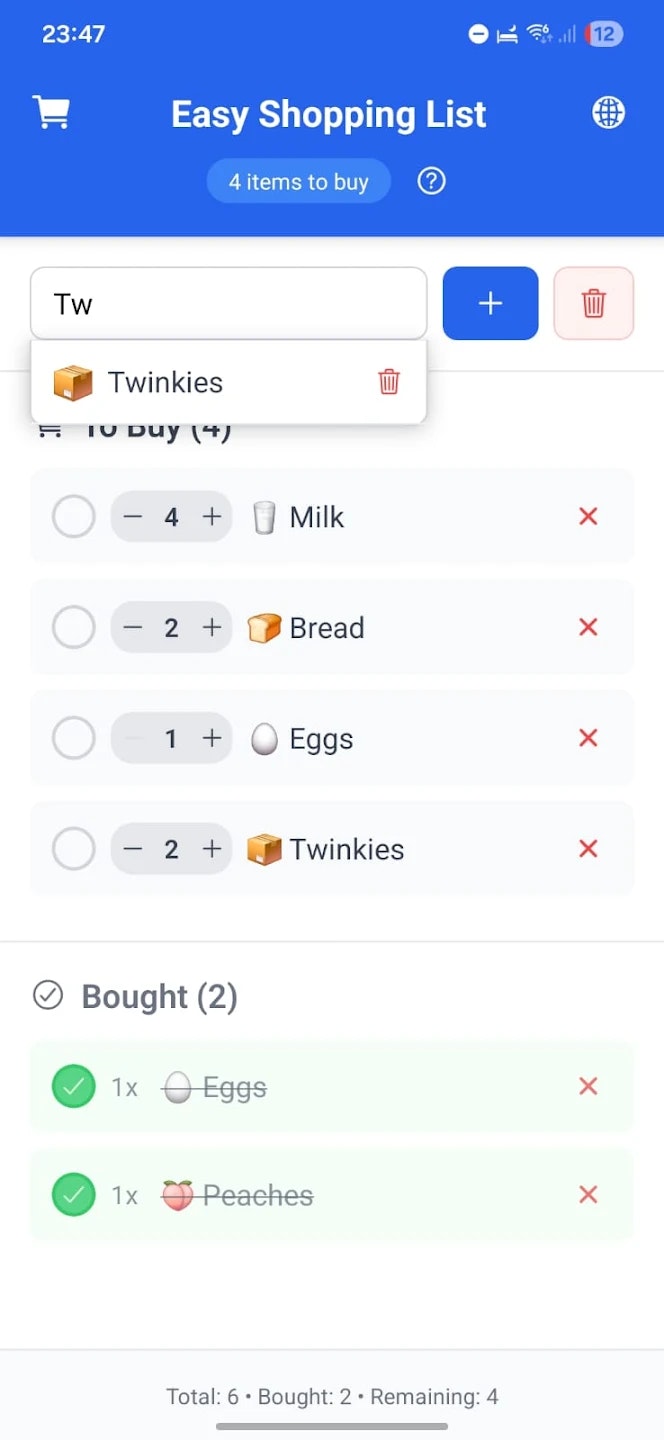The height and width of the screenshot is (1440, 664).
Task: Click the red trash delete-all icon
Action: point(594,303)
